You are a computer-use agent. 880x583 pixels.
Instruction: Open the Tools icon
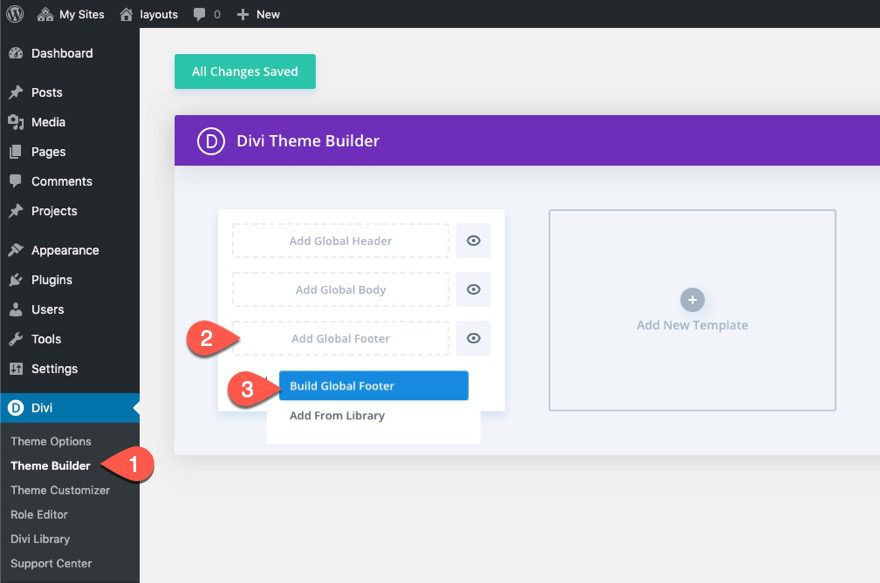pos(14,339)
